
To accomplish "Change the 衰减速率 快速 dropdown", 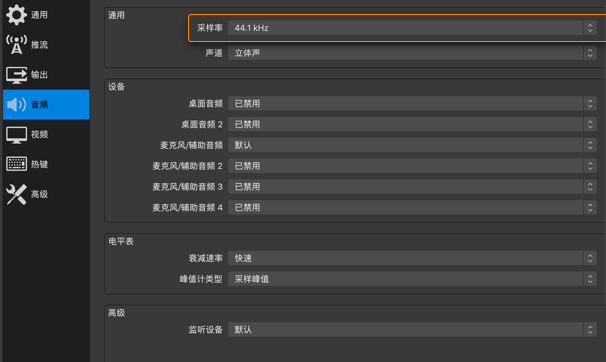I will [x=412, y=258].
